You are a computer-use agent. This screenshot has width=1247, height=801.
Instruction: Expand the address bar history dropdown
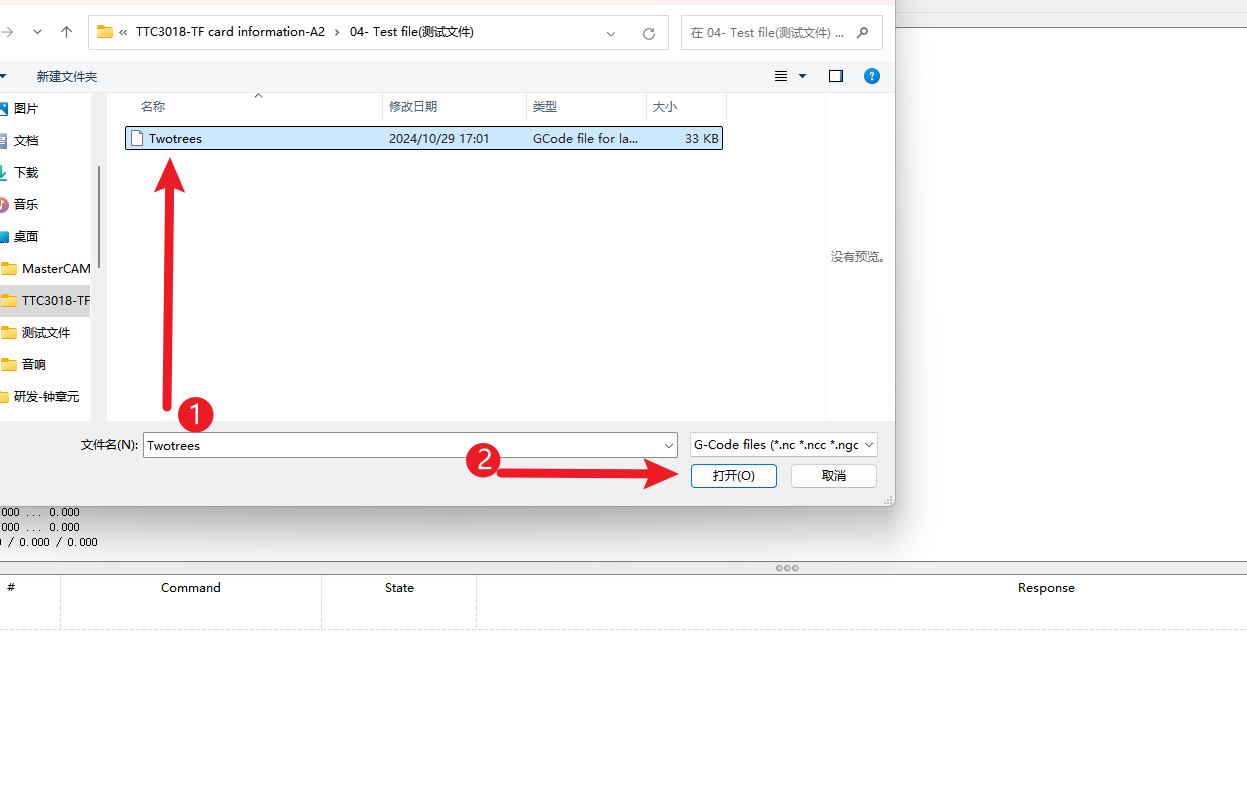tap(611, 33)
